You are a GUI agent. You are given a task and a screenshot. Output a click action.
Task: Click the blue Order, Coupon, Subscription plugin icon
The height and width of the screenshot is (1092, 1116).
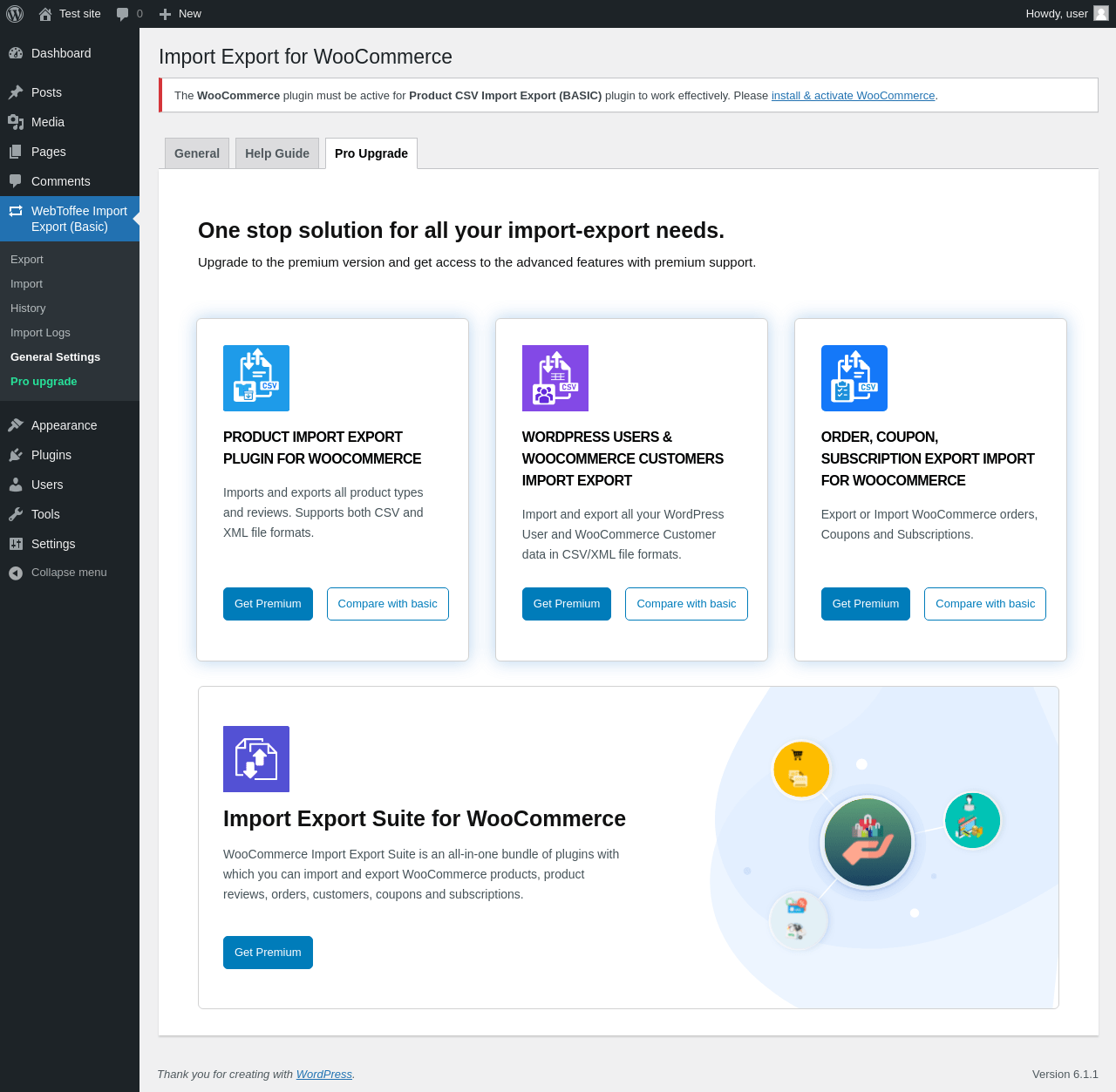coord(854,378)
